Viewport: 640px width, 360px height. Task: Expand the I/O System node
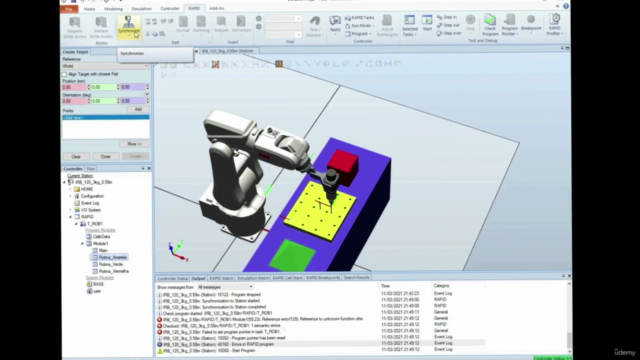pos(71,210)
